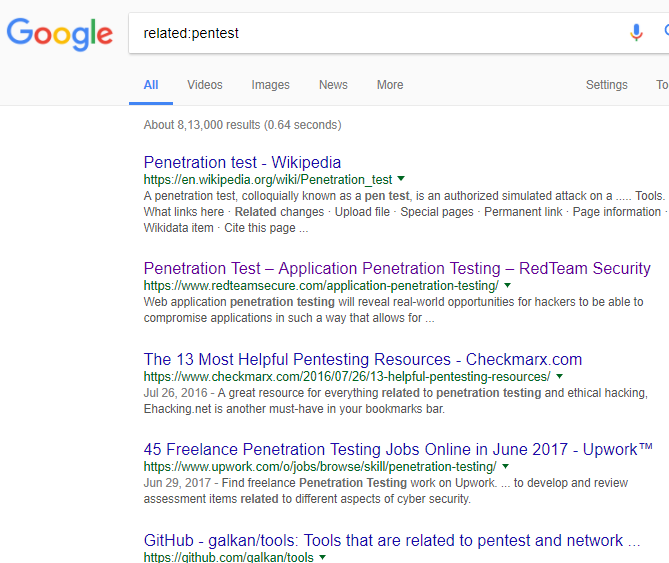Screen dimensions: 669x563
Task: Switch to the Videos tab
Action: 205,85
